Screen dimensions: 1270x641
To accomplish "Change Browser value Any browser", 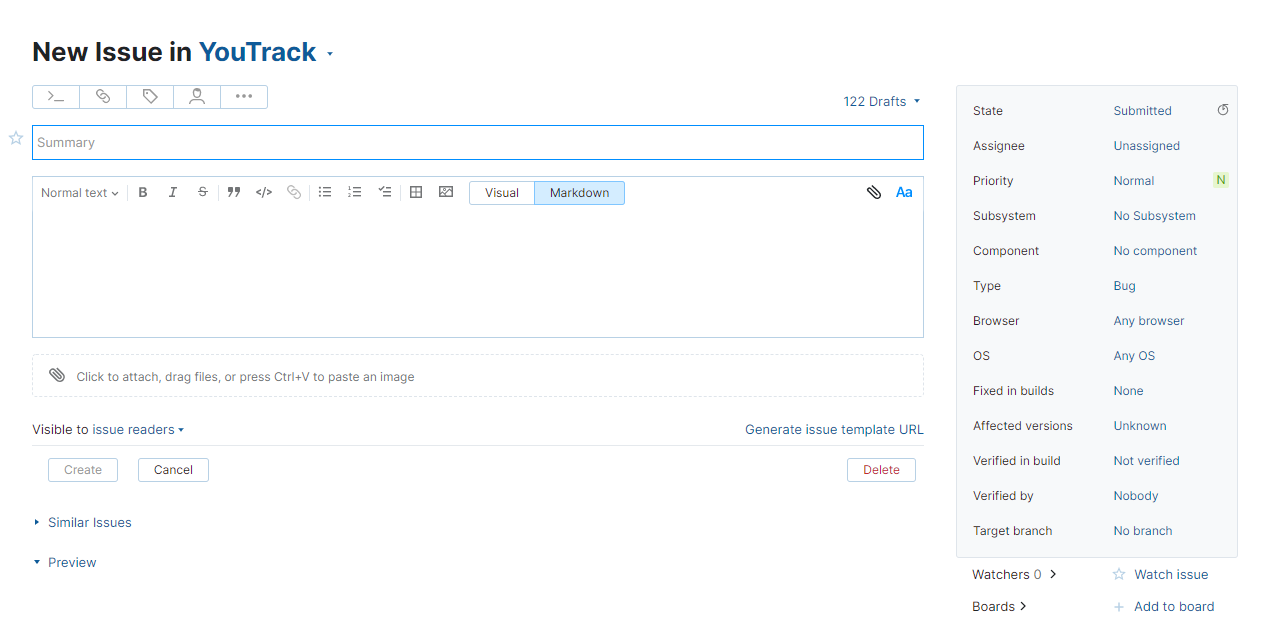I will [1148, 321].
